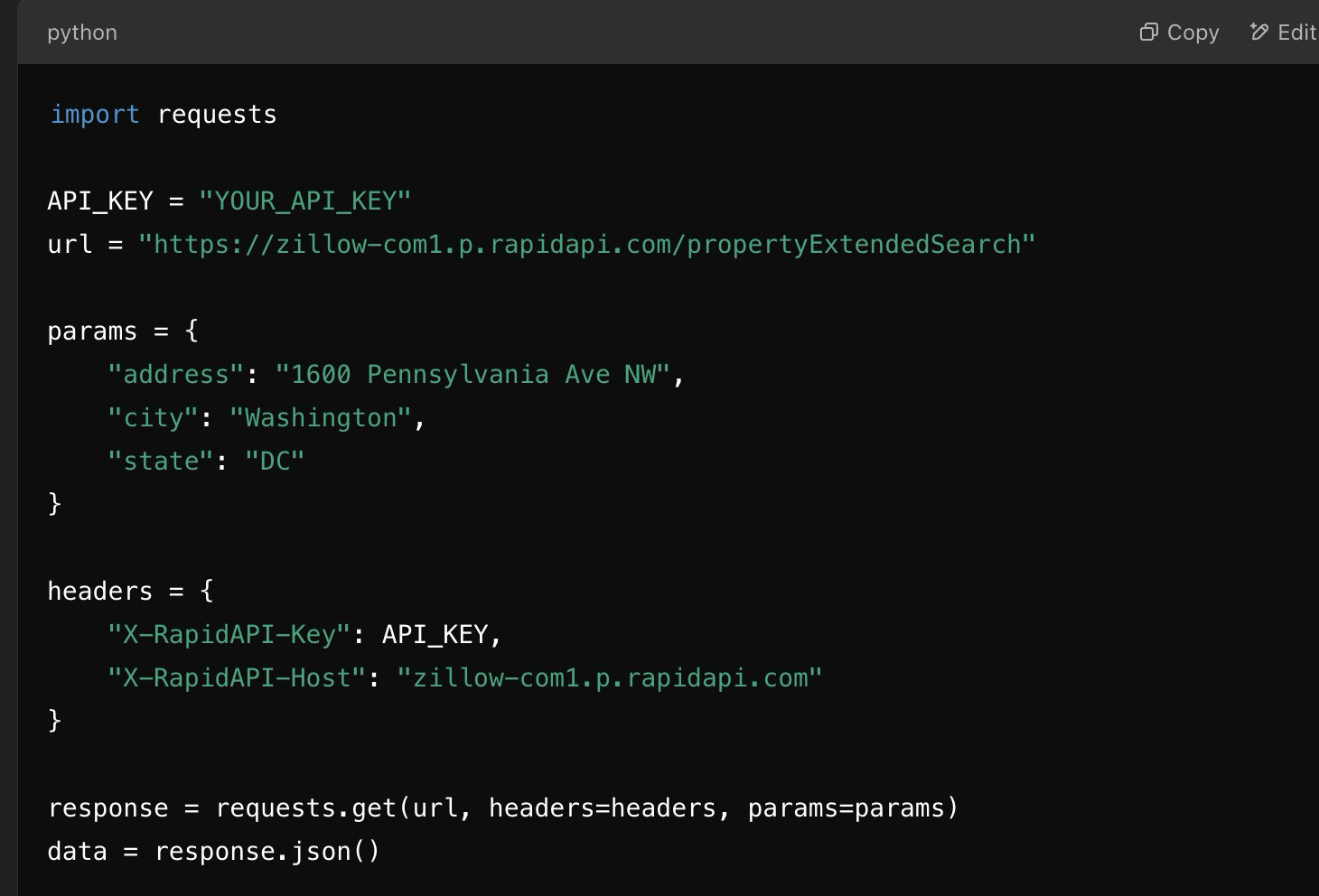Click the "YOUR_API_KEY" string
This screenshot has height=896, width=1319.
[305, 201]
